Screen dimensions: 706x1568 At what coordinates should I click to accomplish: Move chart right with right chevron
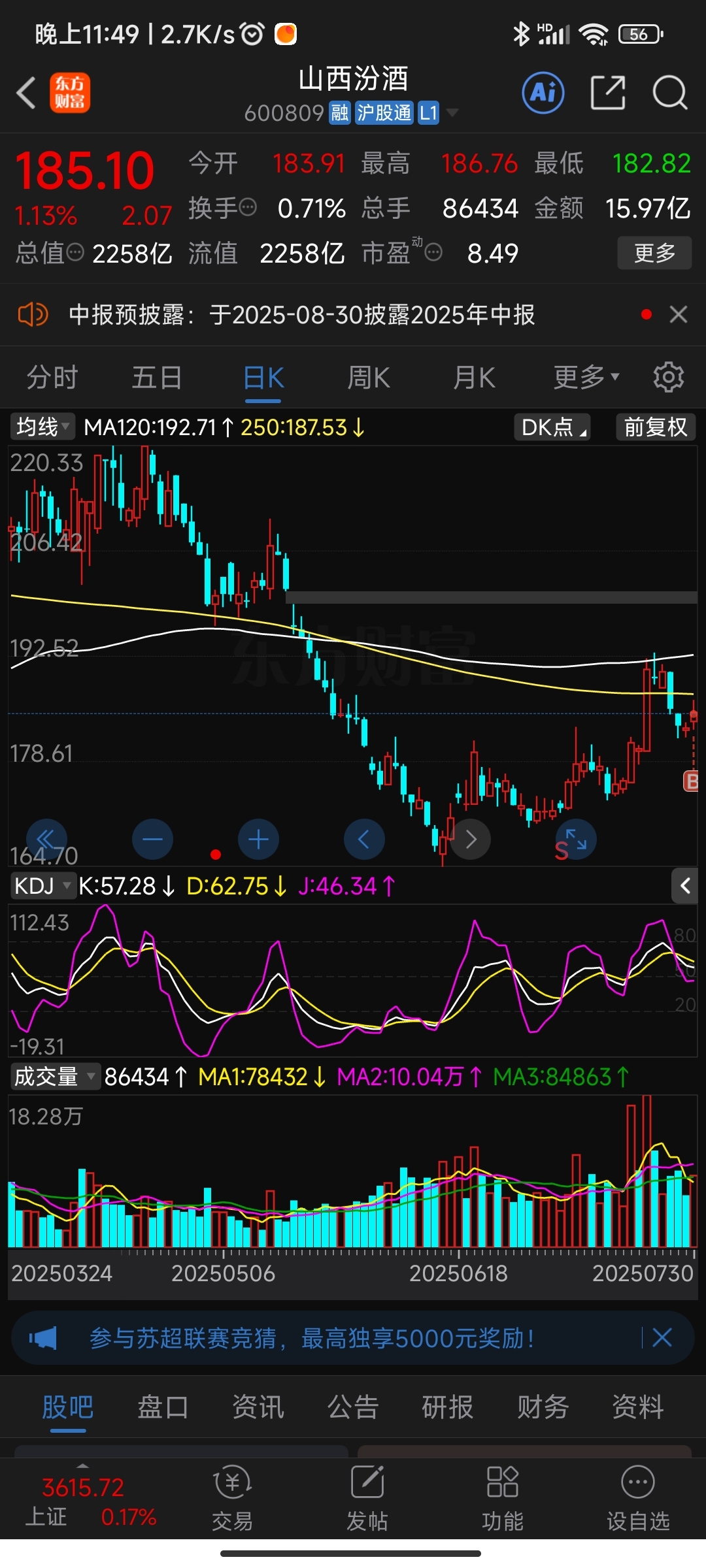(x=470, y=839)
